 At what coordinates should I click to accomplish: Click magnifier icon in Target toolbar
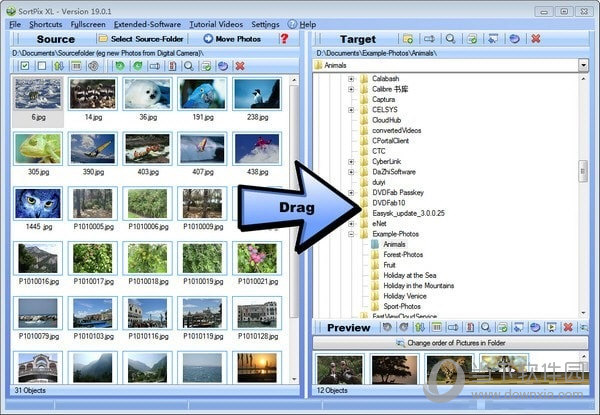click(x=450, y=39)
